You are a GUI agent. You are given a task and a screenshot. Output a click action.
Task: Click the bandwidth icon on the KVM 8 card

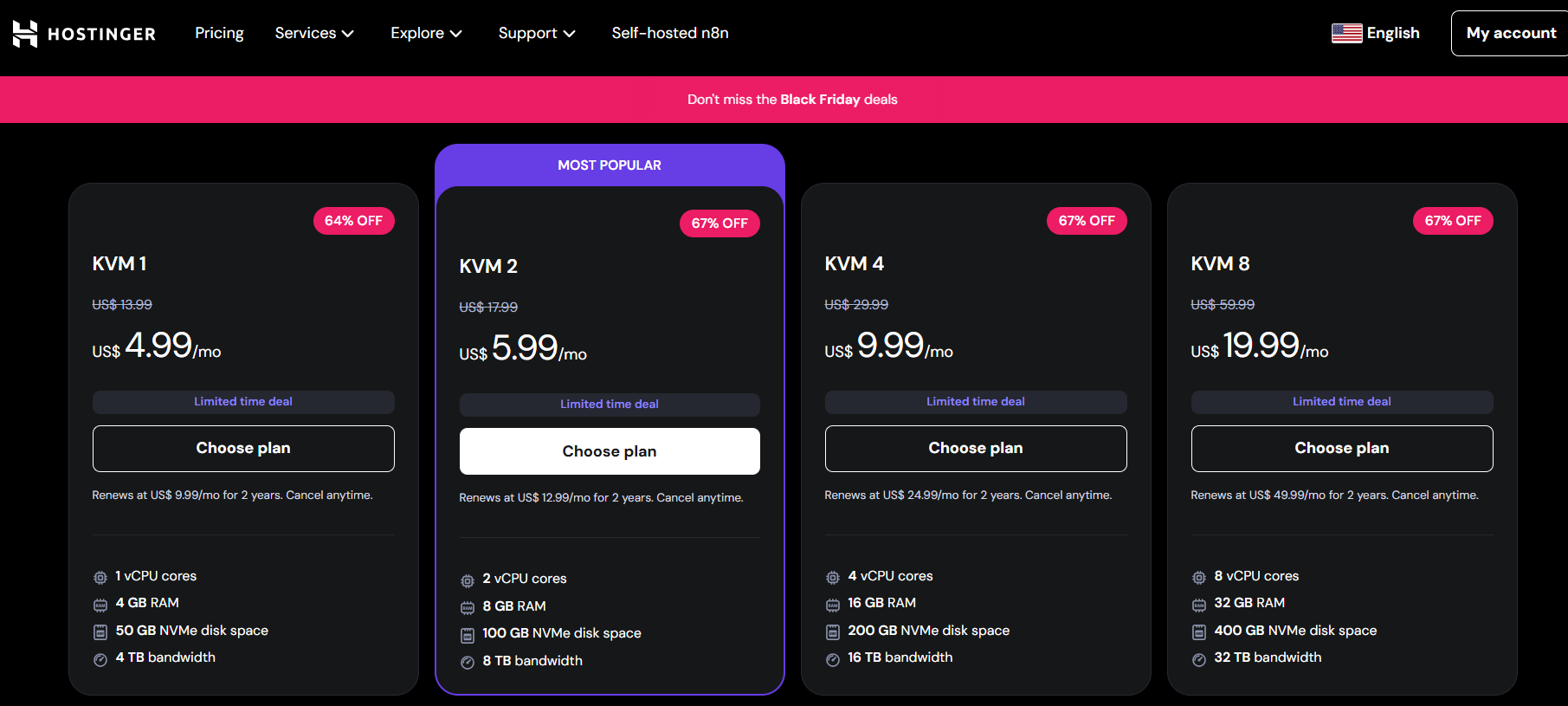pyautogui.click(x=1199, y=658)
